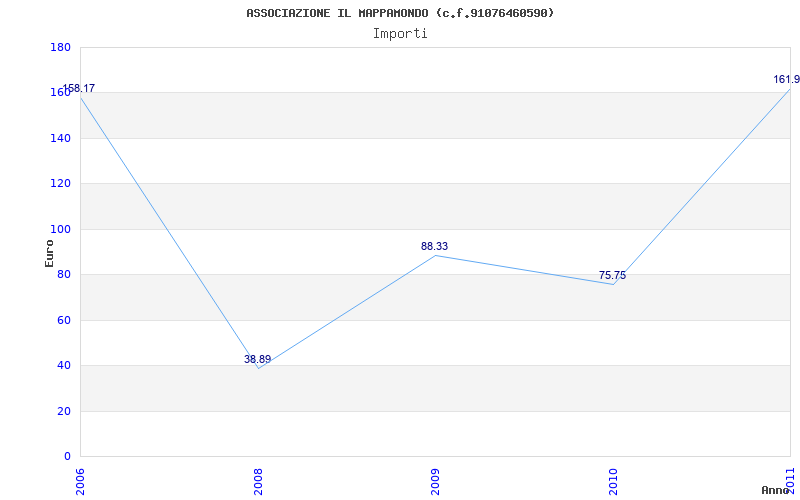Click the 100 y-axis tick label

60,229
